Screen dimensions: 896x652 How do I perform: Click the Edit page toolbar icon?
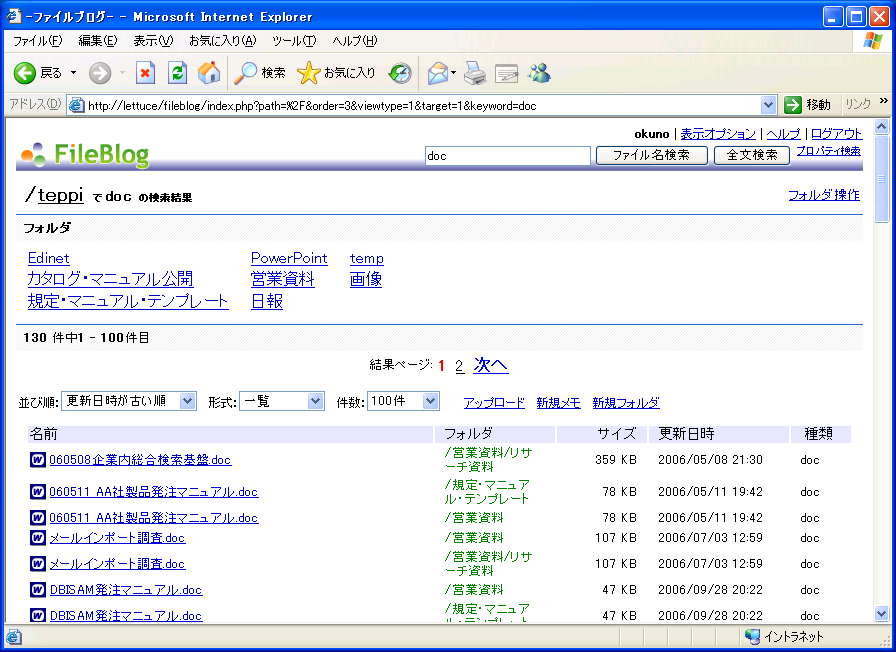point(506,73)
